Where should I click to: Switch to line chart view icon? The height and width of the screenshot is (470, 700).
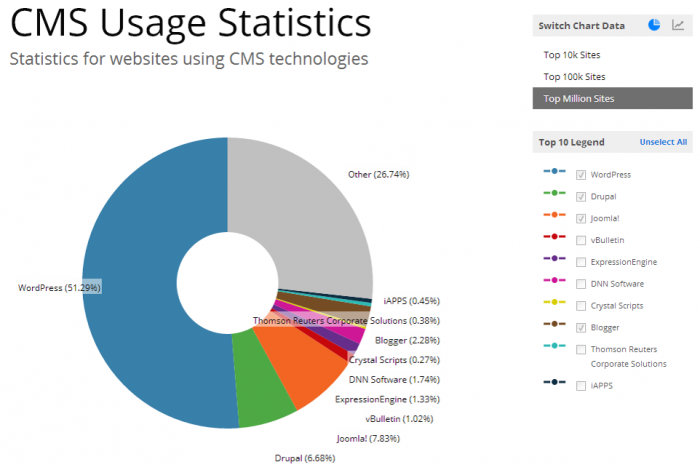pos(678,25)
